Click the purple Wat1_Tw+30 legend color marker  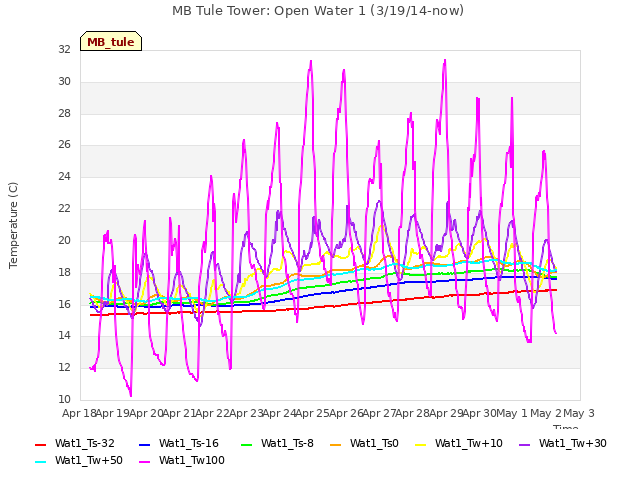(524, 444)
